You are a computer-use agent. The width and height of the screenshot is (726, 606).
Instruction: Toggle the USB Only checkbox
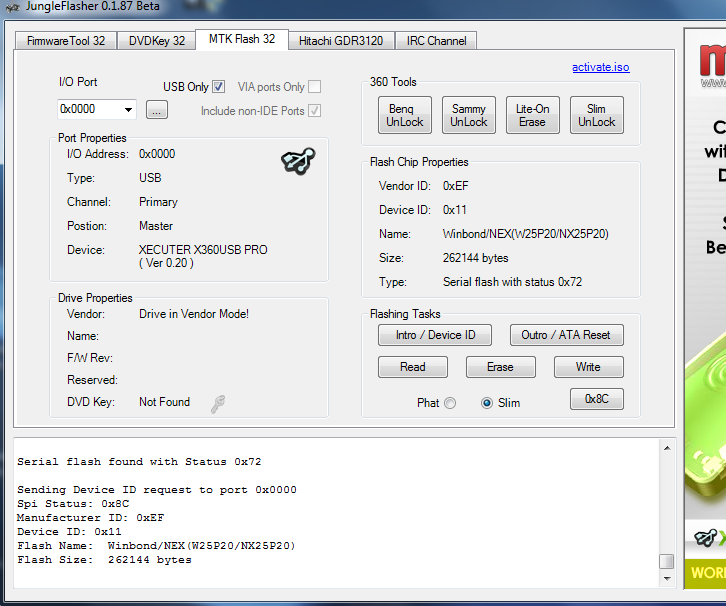[x=219, y=87]
